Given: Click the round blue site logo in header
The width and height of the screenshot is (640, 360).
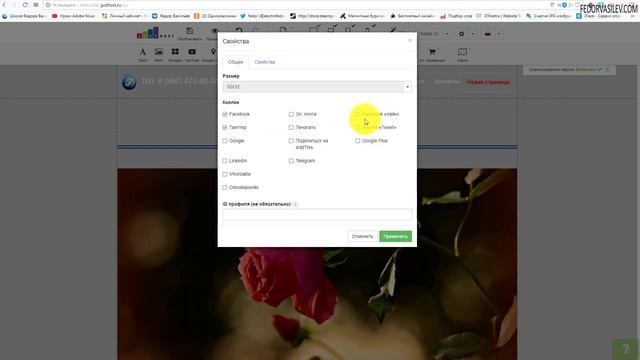Looking at the screenshot, I should point(129,82).
